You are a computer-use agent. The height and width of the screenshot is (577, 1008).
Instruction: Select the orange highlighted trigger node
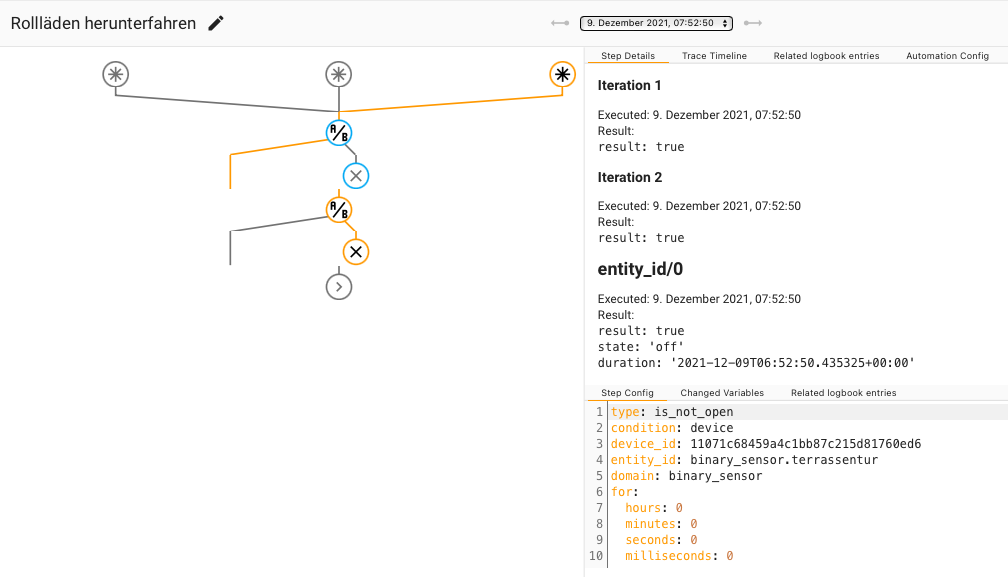coord(563,74)
